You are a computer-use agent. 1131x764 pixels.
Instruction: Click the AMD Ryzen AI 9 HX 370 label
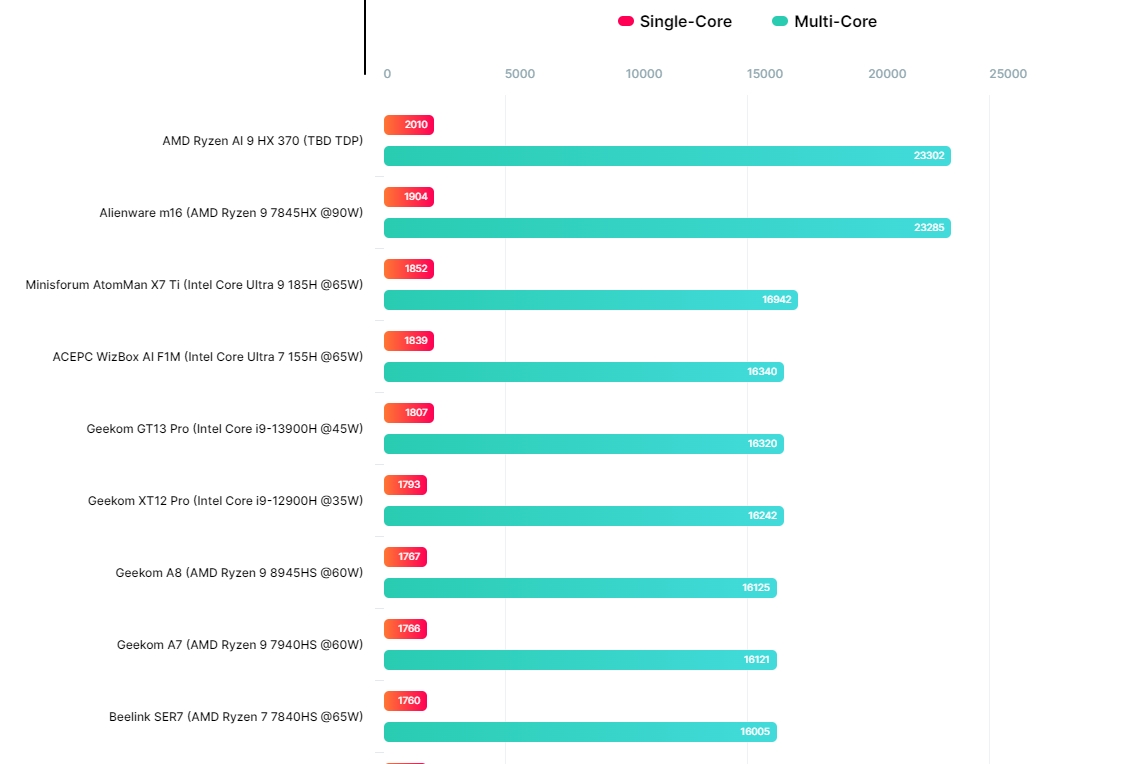pyautogui.click(x=262, y=141)
